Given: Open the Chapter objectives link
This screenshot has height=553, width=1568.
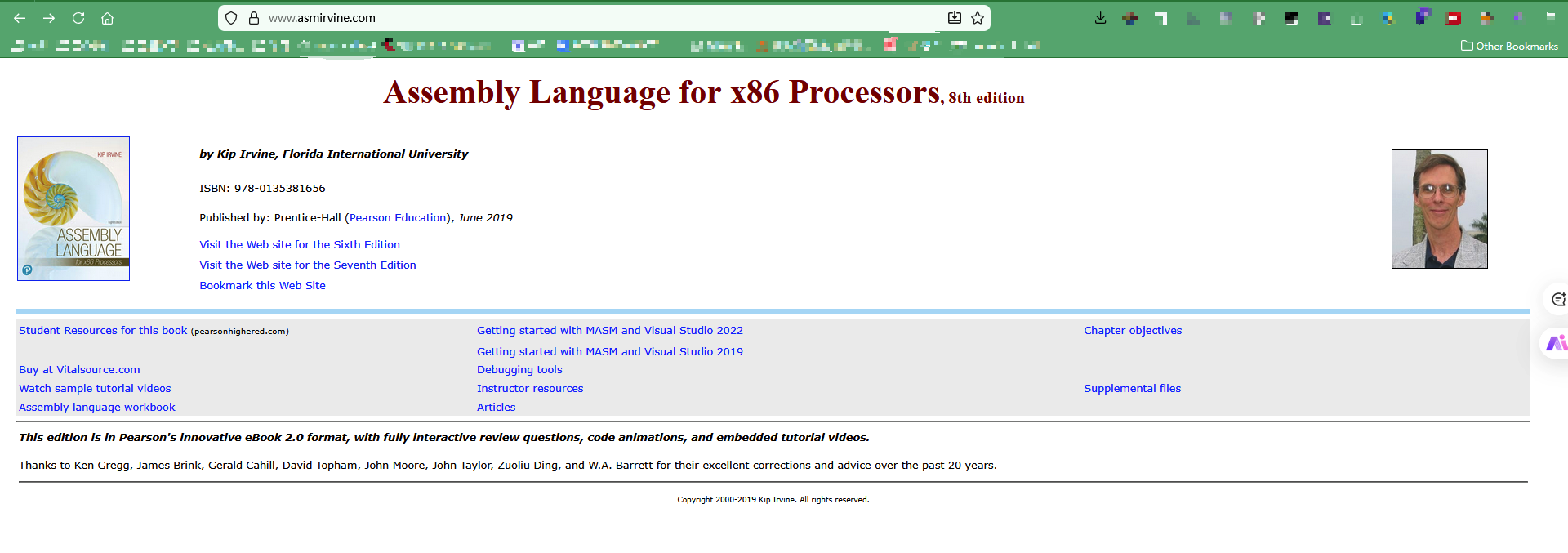Looking at the screenshot, I should [1133, 330].
